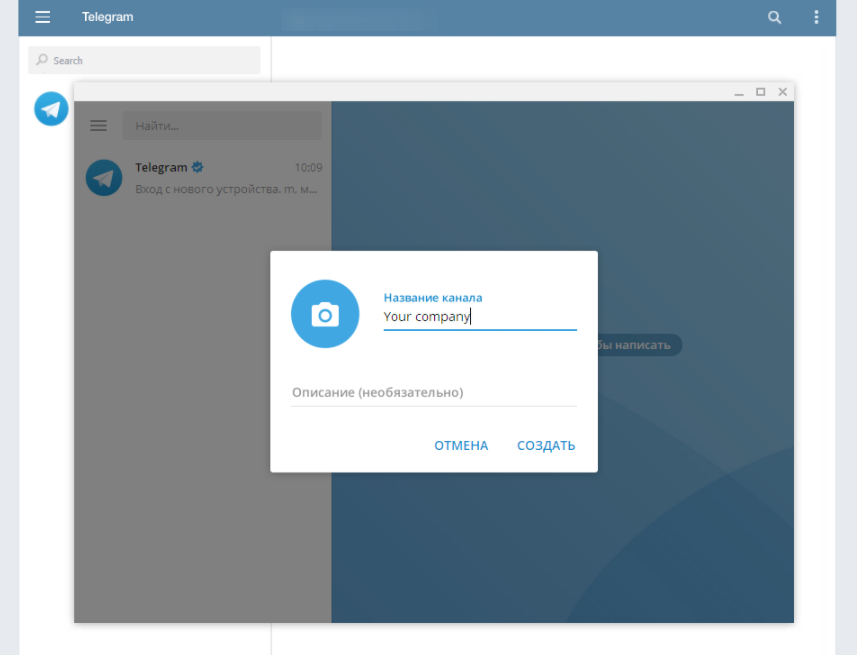Click the verified badge next to Telegram
857x655 pixels.
click(x=198, y=167)
